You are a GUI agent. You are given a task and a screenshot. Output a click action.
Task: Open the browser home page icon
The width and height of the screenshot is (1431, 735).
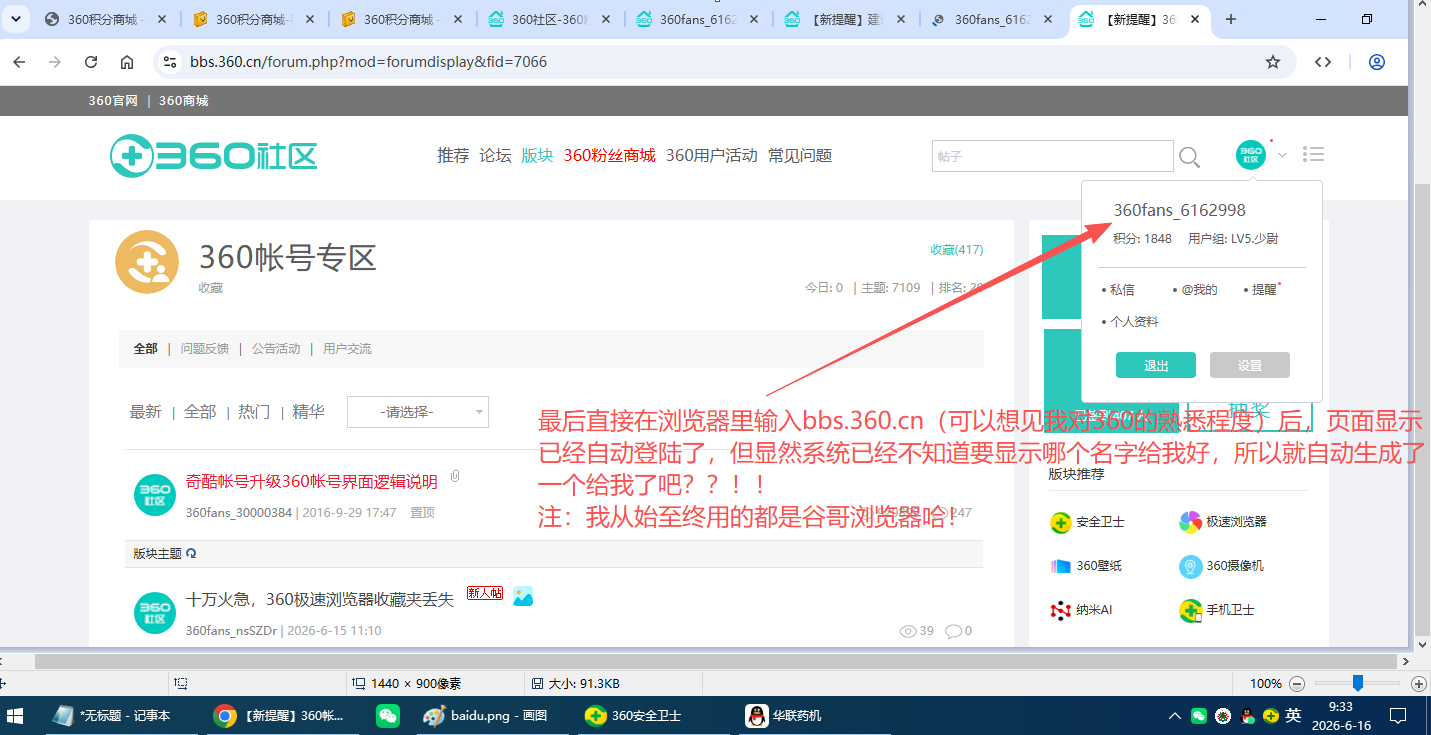tap(127, 62)
